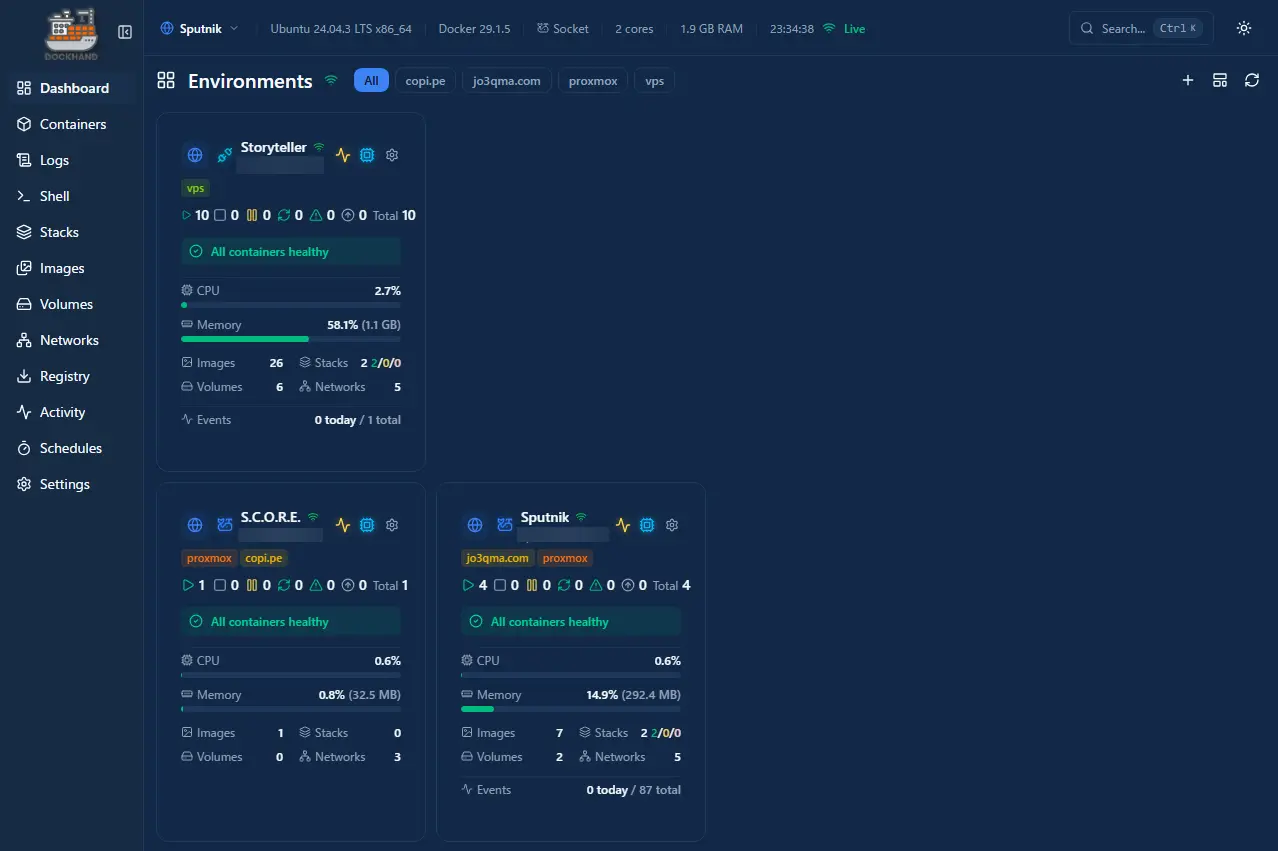Click the globe icon on the S.C.O.R.E. card

coord(194,525)
